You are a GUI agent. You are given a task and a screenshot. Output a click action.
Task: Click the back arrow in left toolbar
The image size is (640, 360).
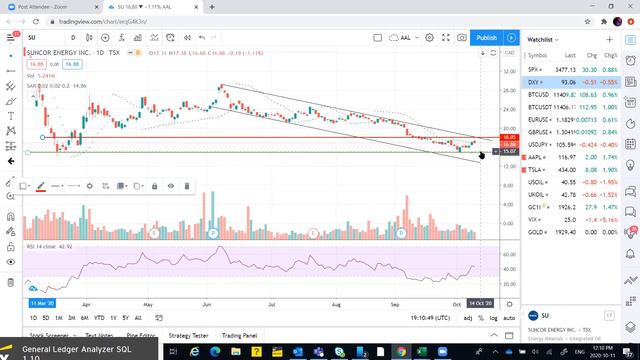pos(11,161)
